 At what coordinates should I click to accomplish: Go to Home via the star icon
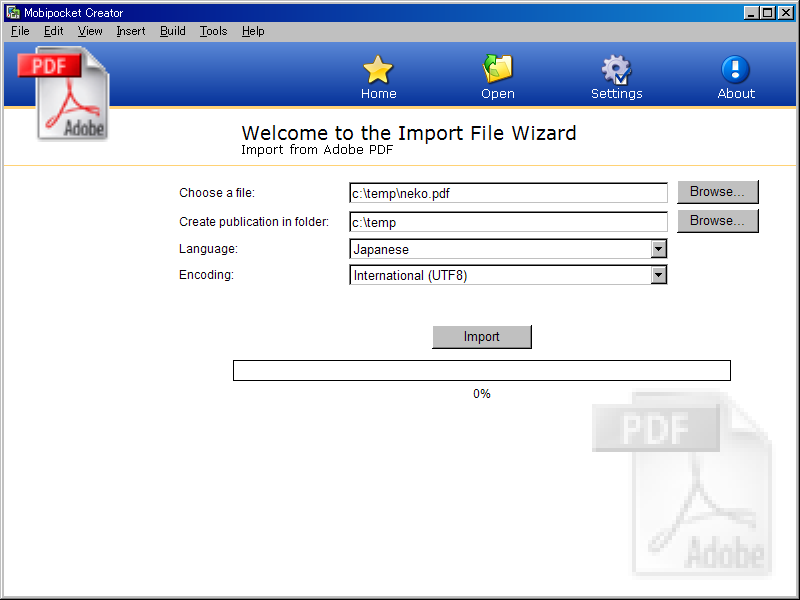point(378,69)
